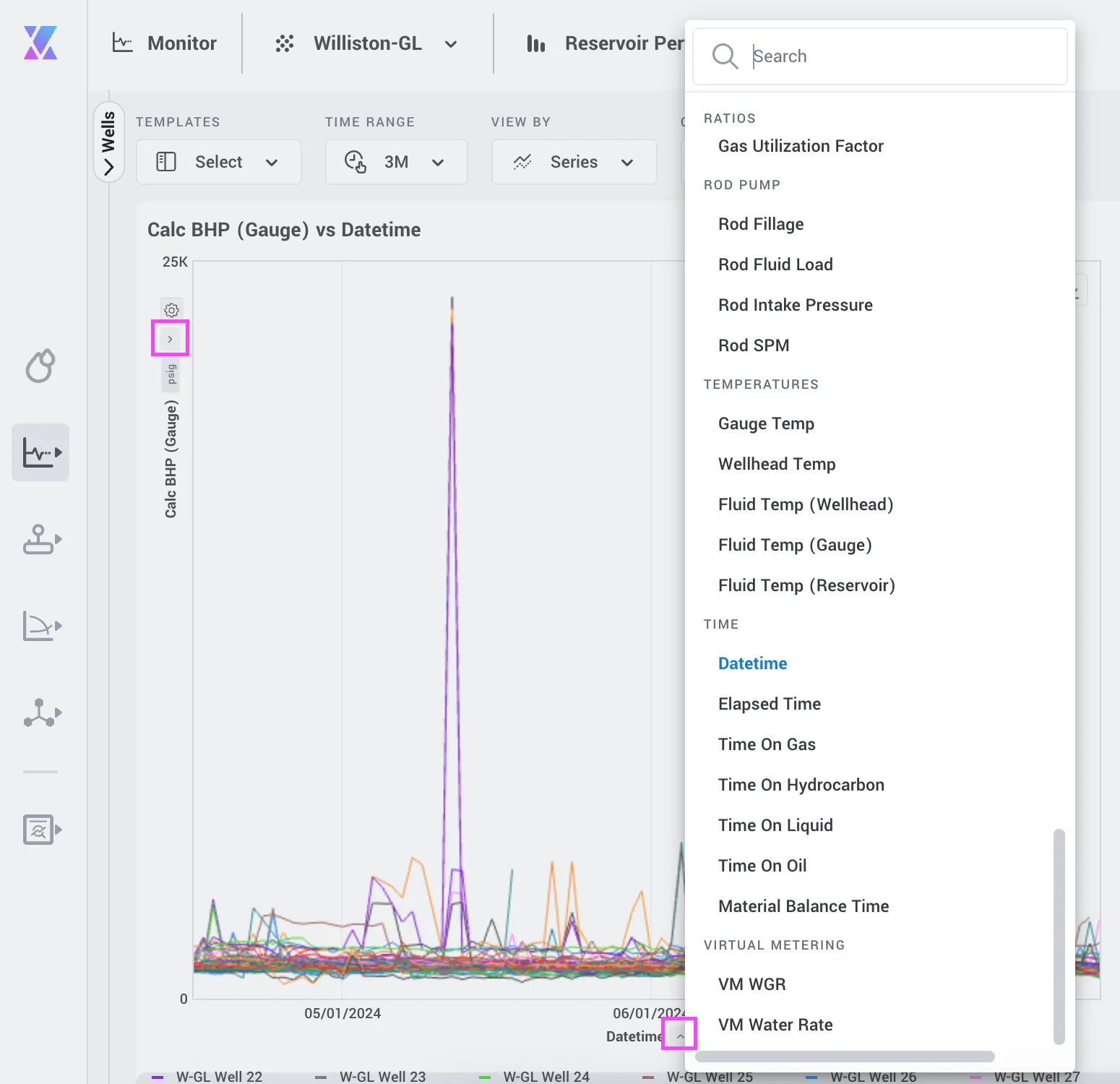Collapse the Datetime x-axis chevron
Viewport: 1120px width, 1084px height.
(x=680, y=1036)
